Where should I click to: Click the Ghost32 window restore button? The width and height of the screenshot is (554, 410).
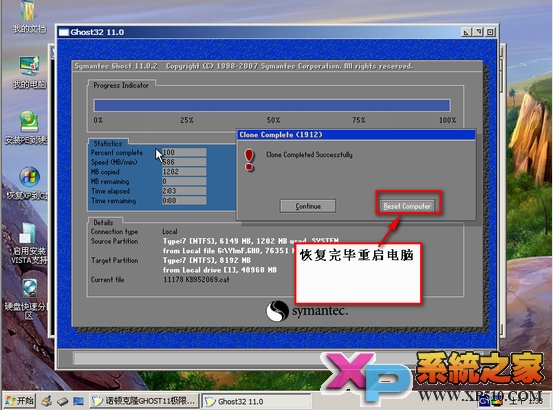coord(478,32)
